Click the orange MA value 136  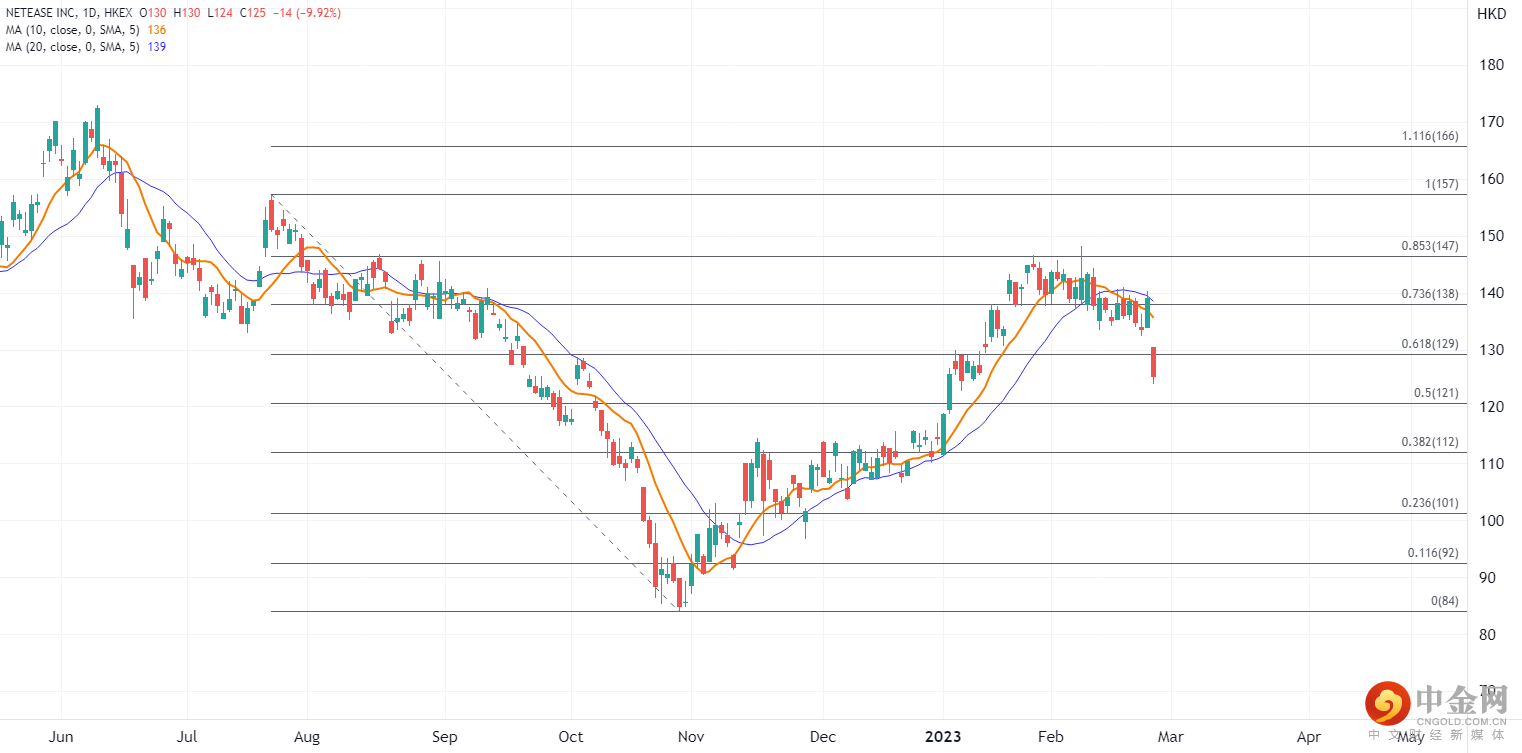coord(156,30)
